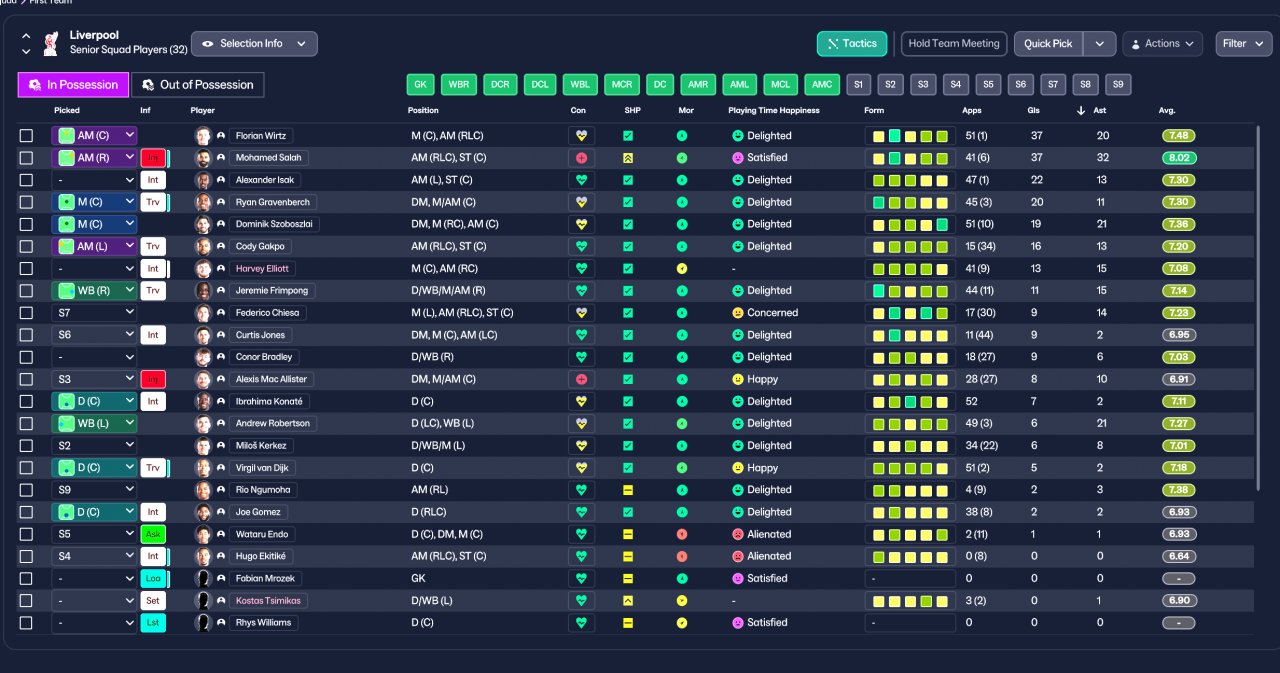Viewport: 1280px width, 673px height.
Task: Click the Lst badge for Rhys Williams
Action: pyautogui.click(x=153, y=623)
